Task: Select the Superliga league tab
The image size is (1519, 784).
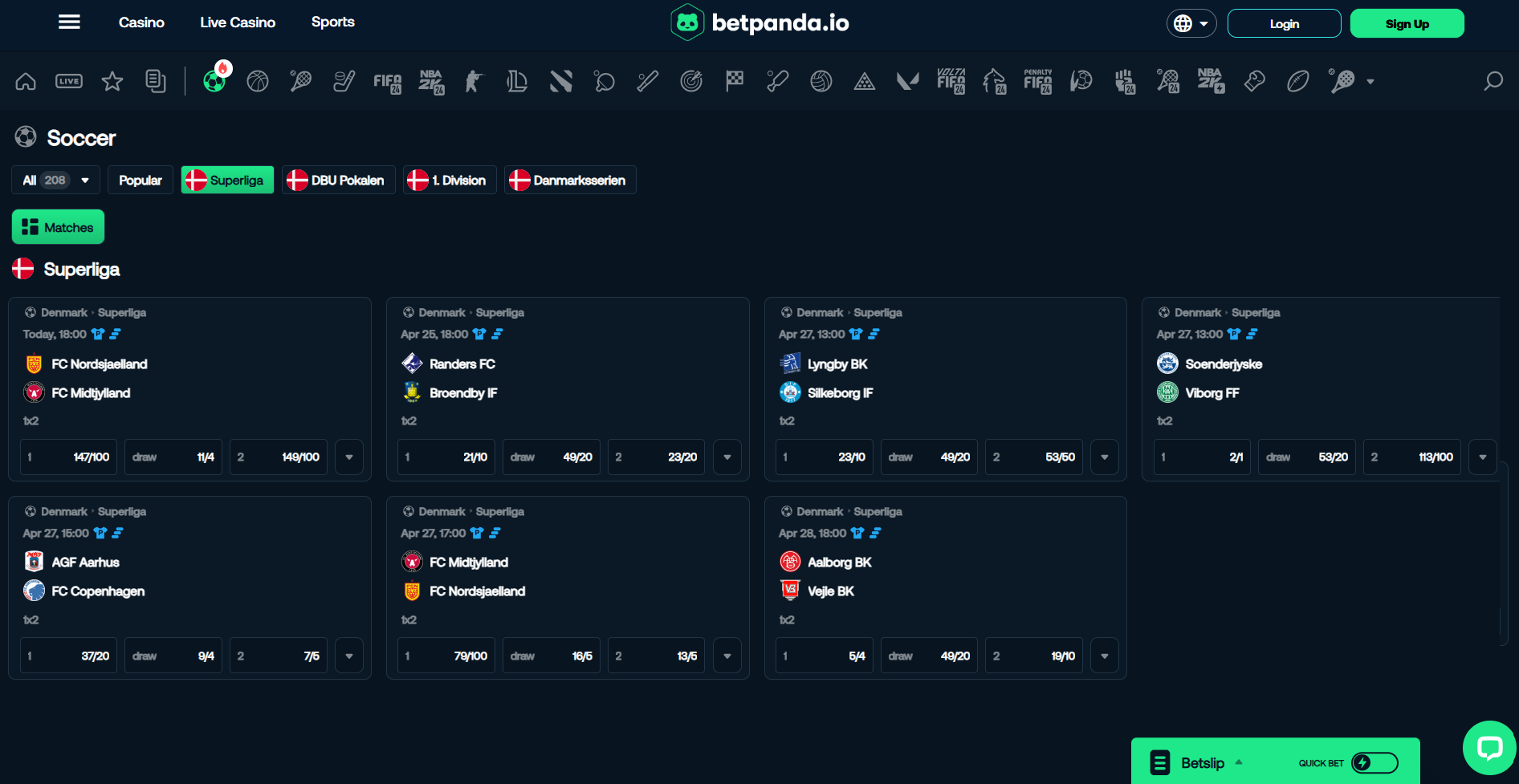Action: [227, 181]
